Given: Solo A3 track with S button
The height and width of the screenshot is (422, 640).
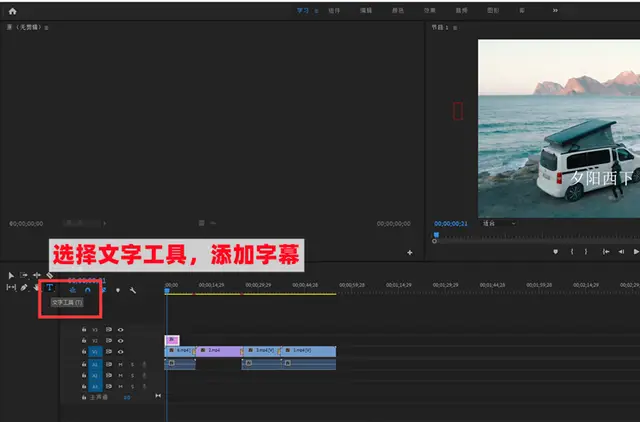Looking at the screenshot, I should tap(132, 386).
